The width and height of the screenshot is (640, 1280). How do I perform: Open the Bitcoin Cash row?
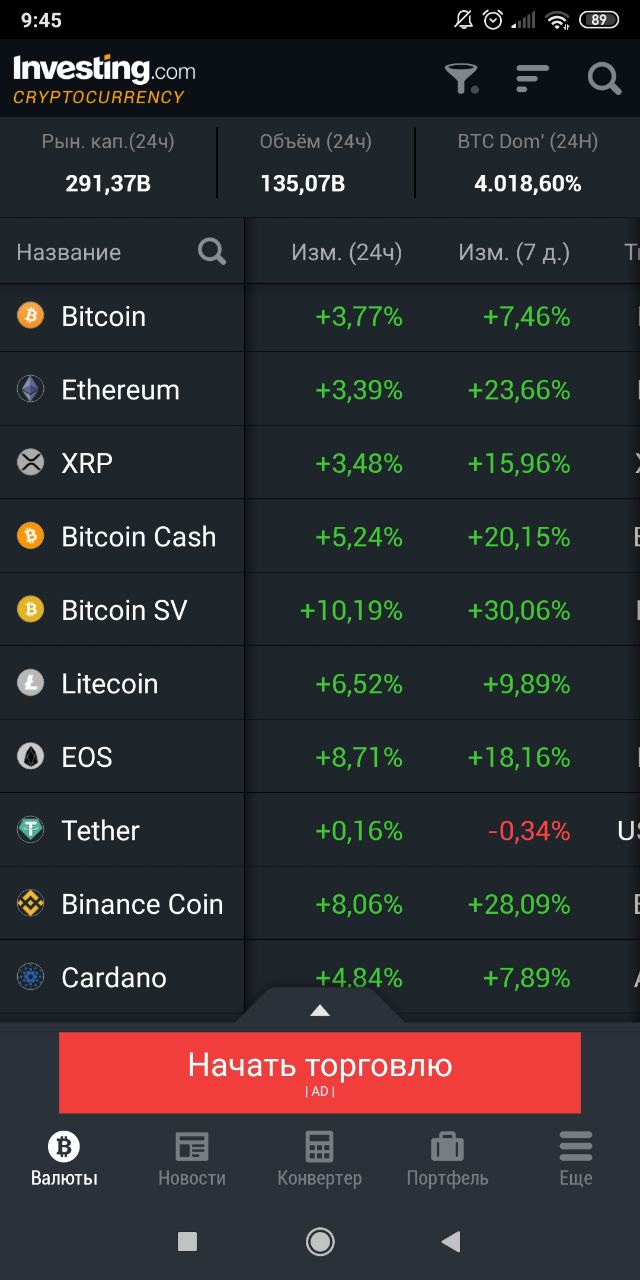coord(320,536)
